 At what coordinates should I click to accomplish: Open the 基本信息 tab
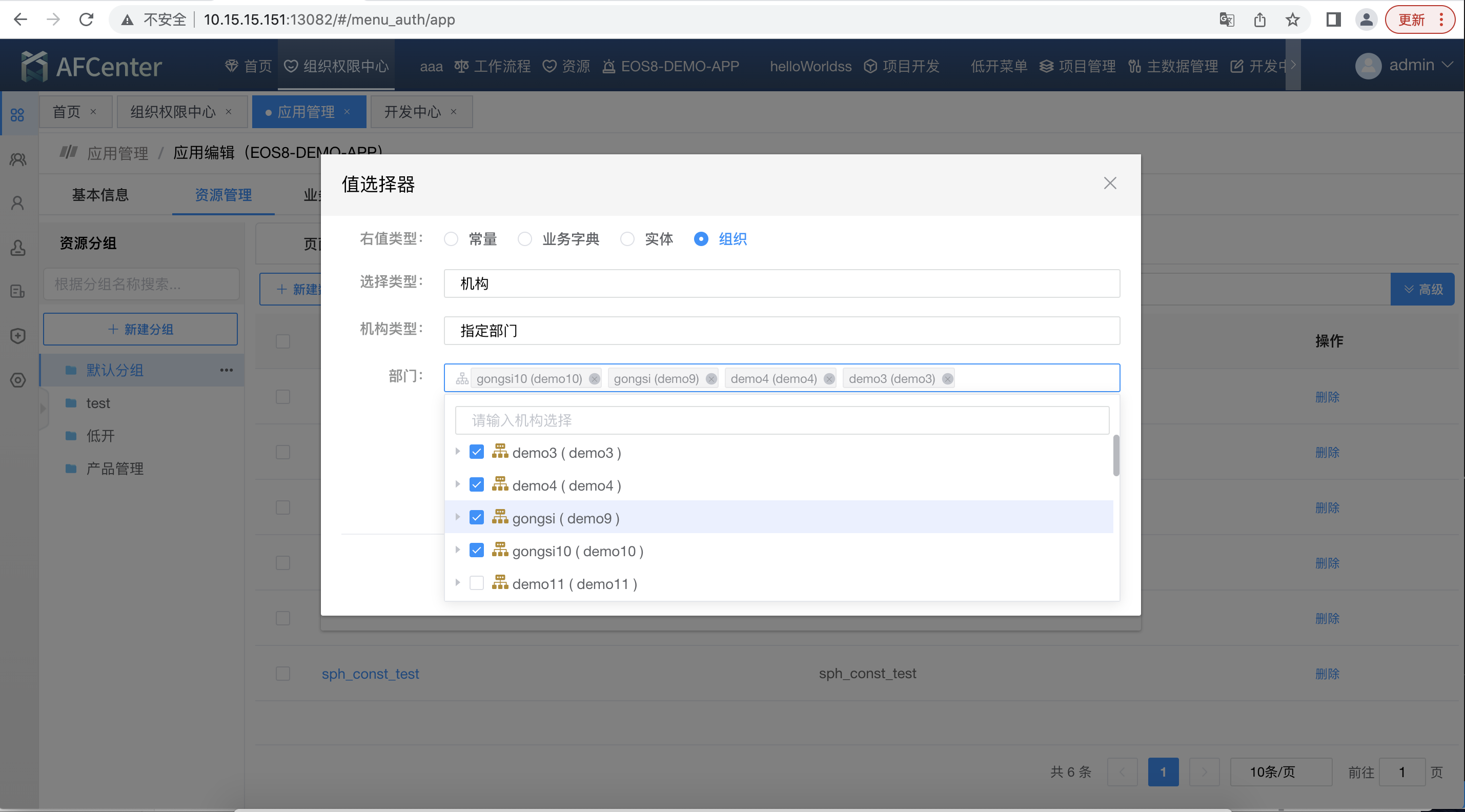tap(100, 195)
